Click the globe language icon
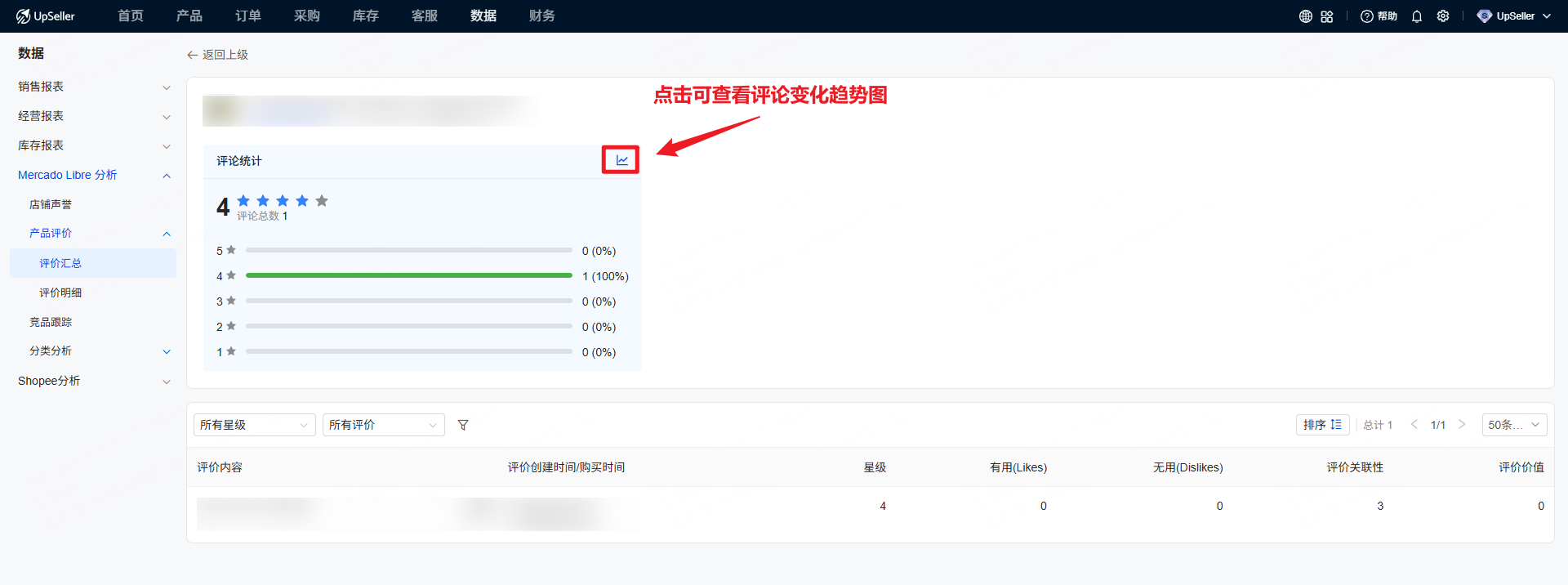1568x585 pixels. [1306, 16]
